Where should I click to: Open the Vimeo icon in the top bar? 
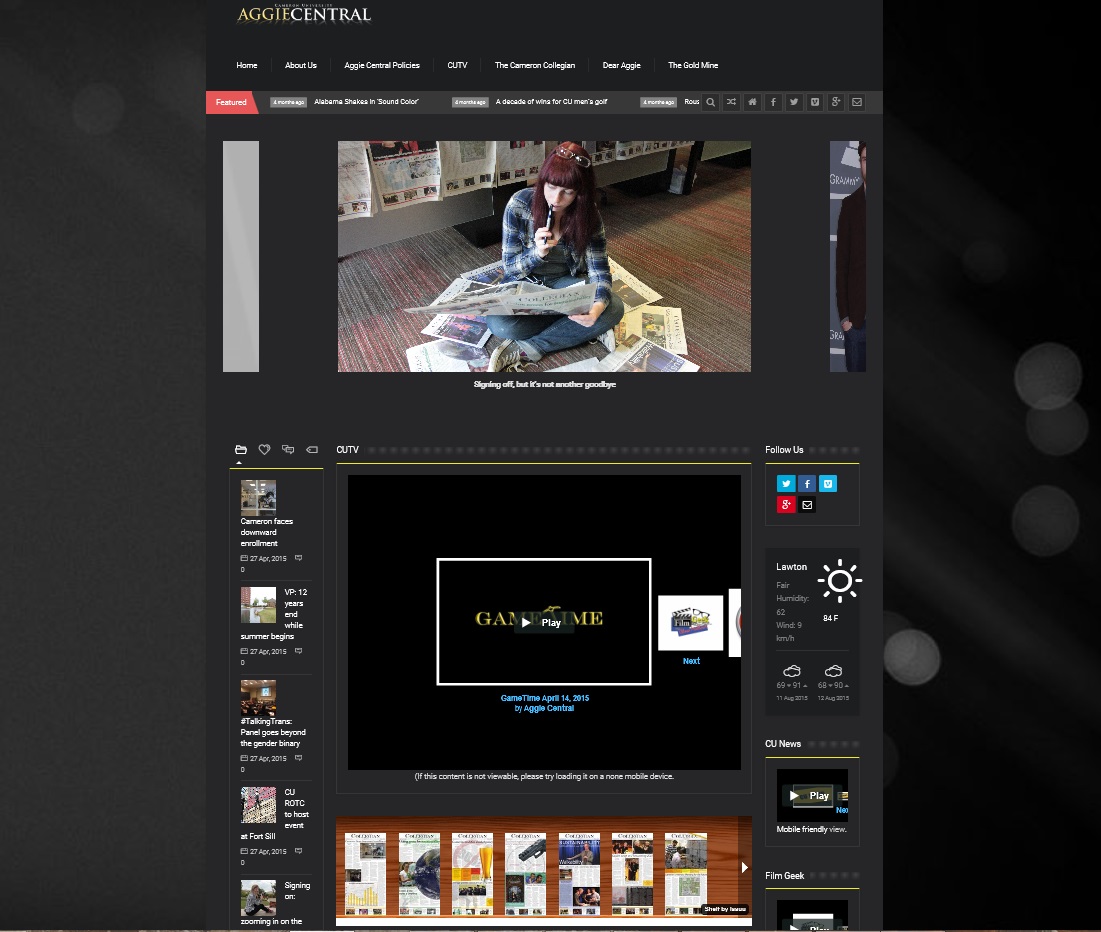815,102
